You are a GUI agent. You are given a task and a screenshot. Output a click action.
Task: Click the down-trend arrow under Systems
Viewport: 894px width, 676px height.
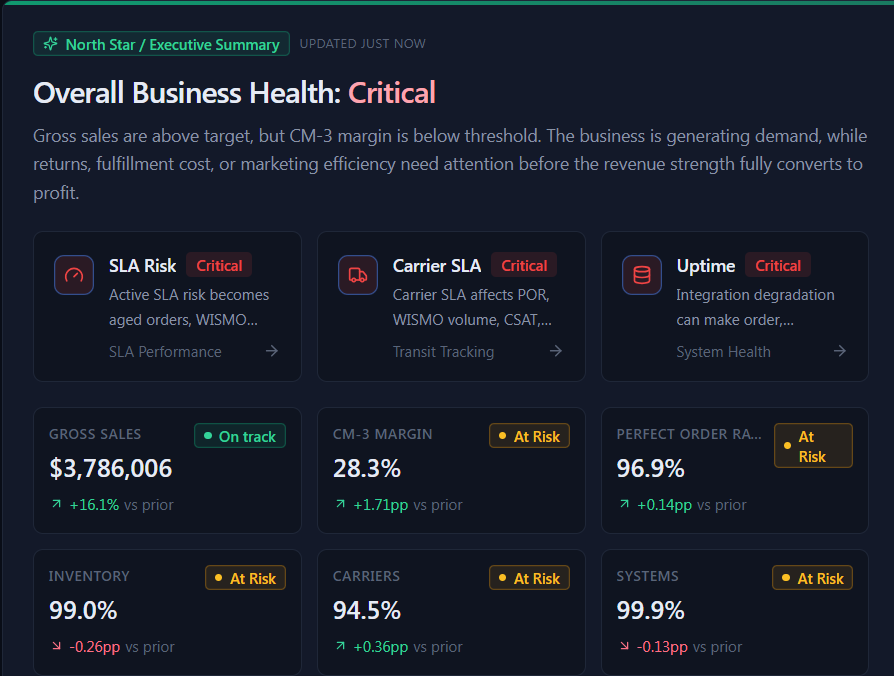[x=624, y=646]
